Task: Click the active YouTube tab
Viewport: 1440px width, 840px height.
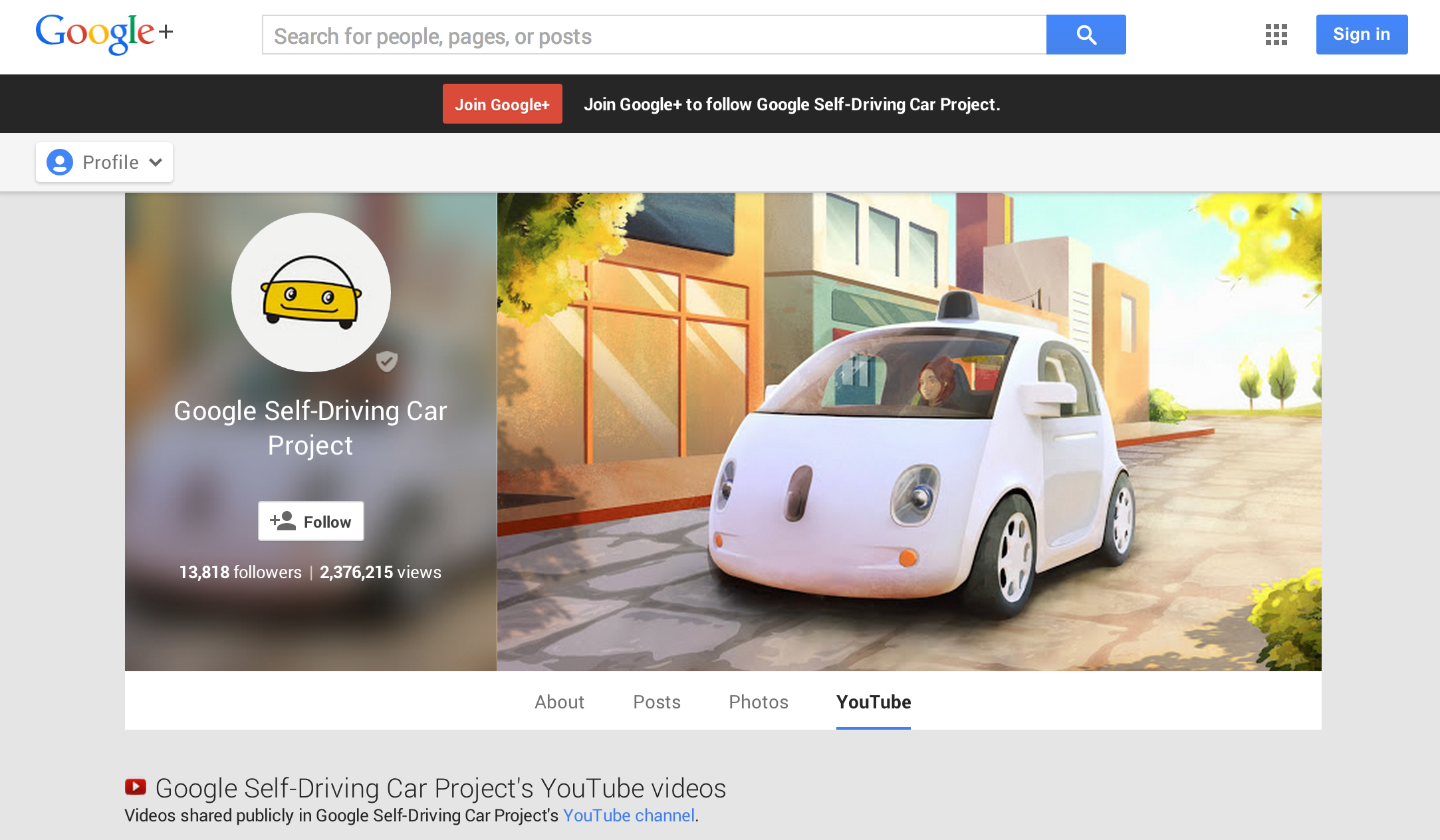Action: pos(873,702)
